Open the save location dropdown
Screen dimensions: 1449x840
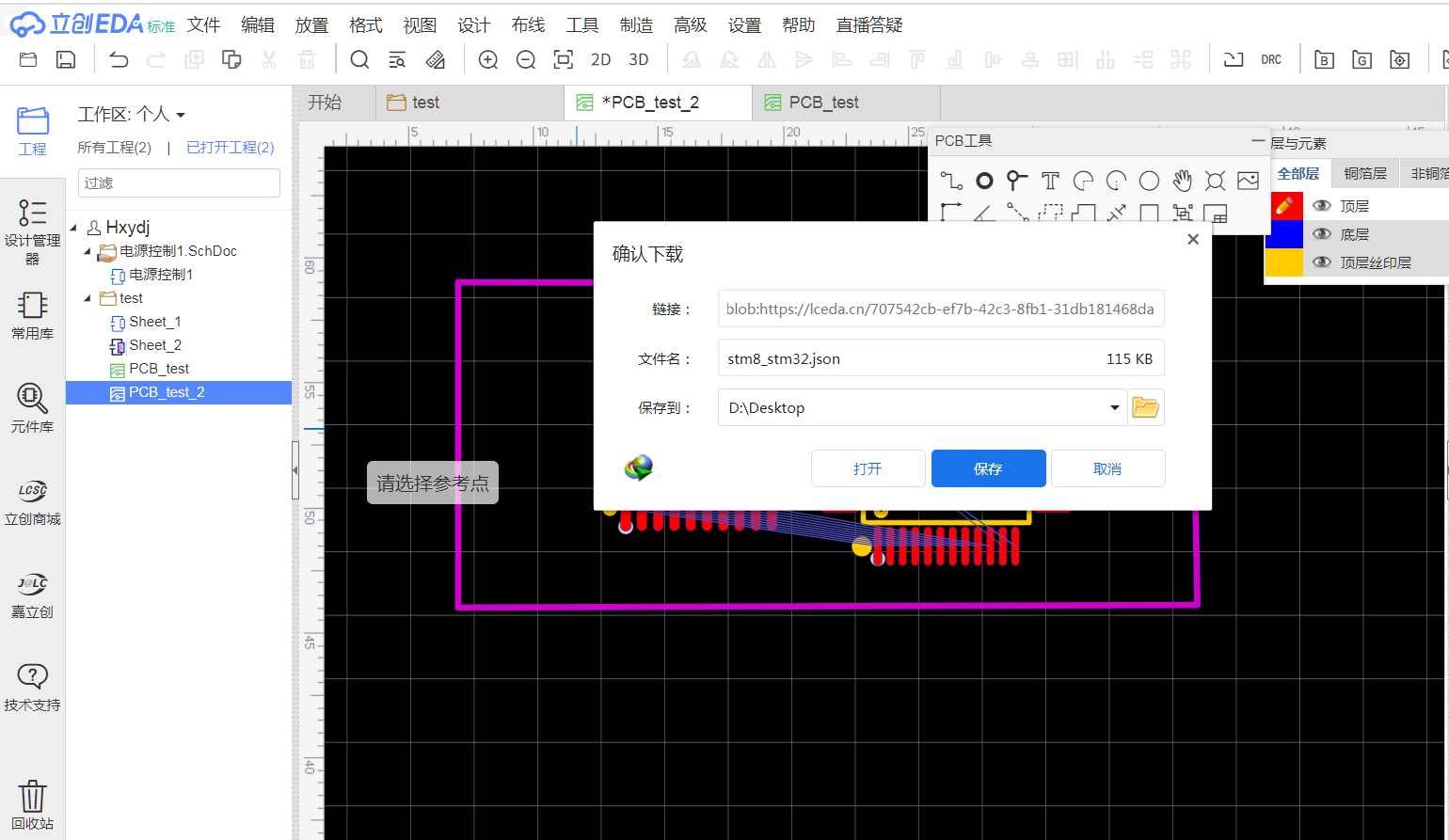(x=1114, y=407)
